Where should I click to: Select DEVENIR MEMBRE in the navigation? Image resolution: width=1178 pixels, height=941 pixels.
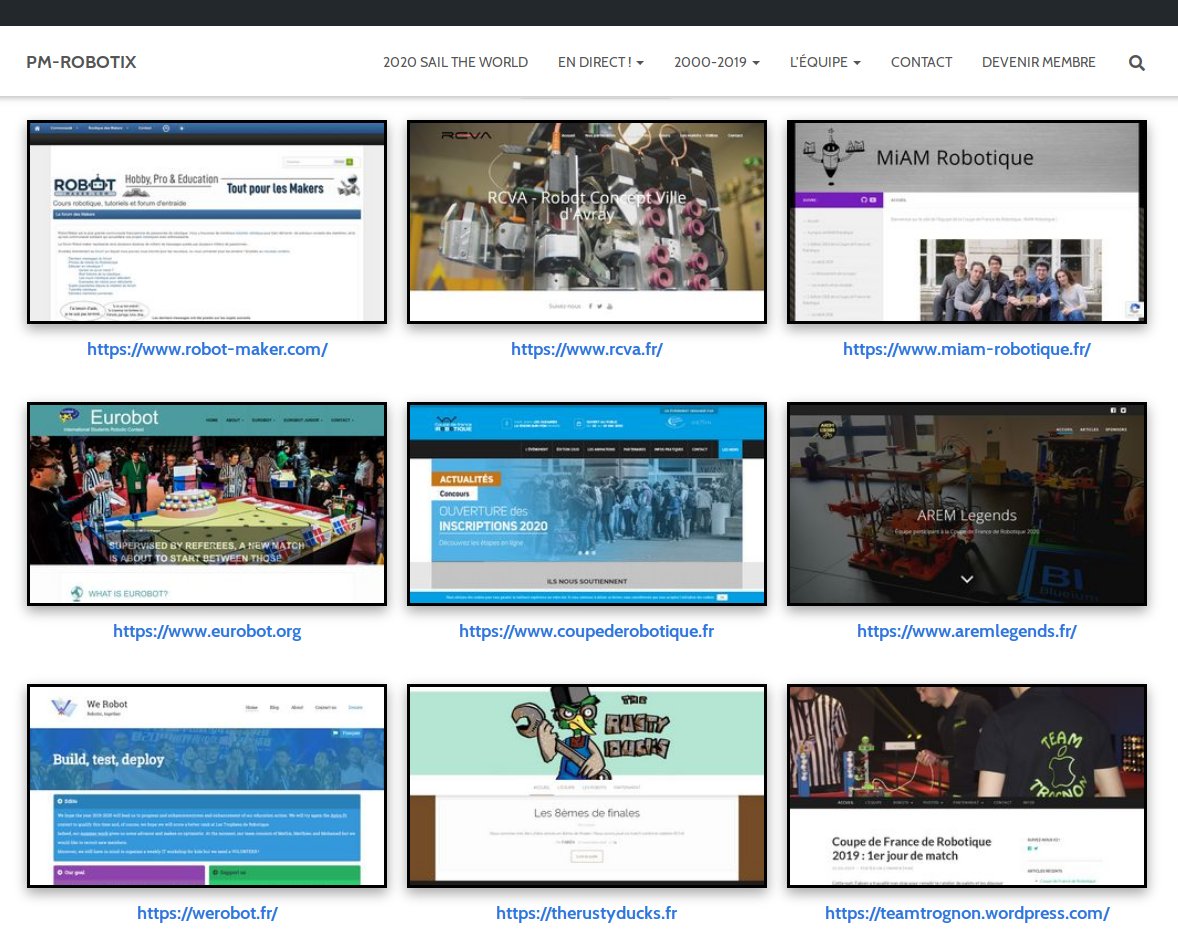click(1039, 62)
